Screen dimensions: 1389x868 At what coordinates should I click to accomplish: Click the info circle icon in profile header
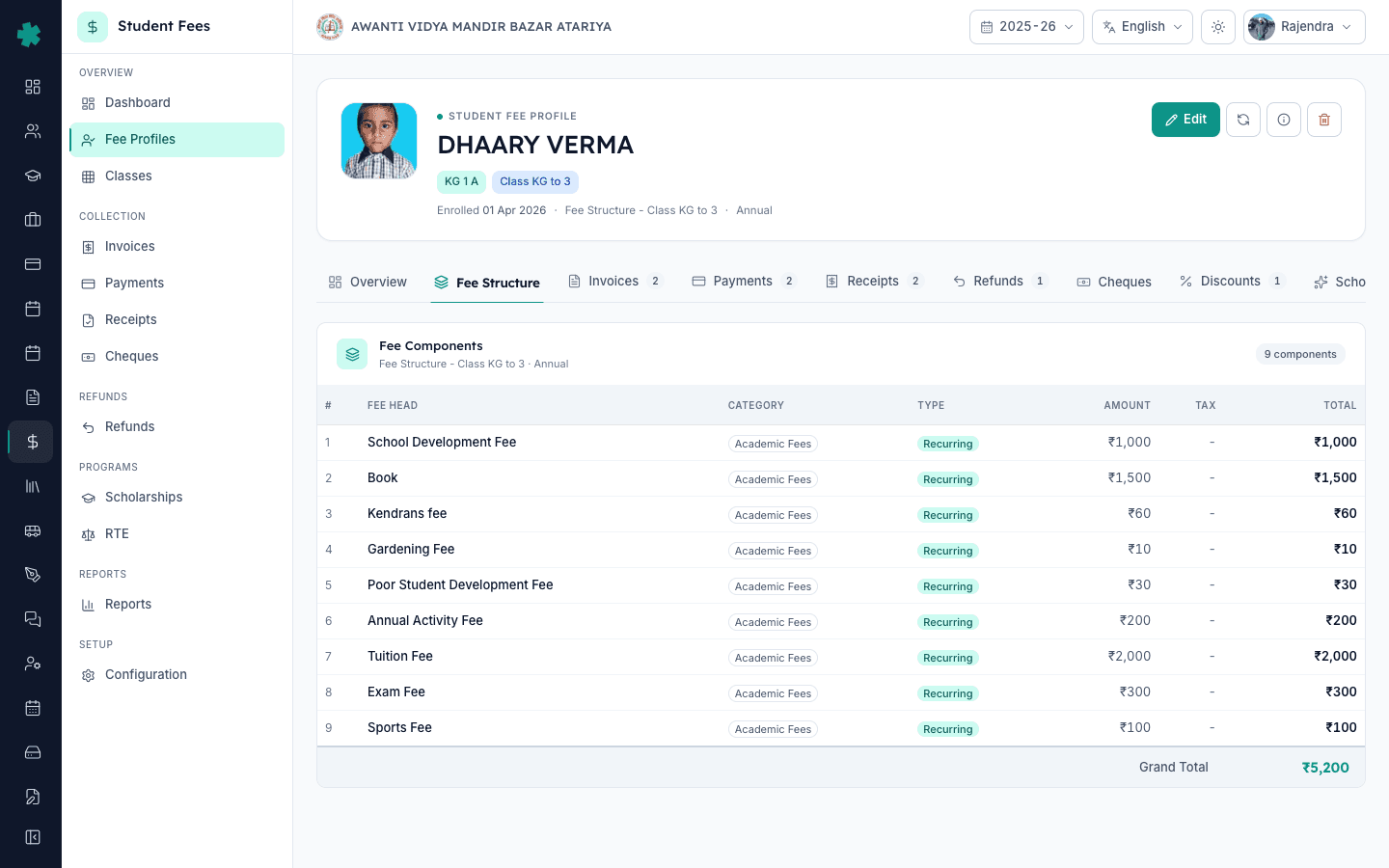(x=1284, y=120)
